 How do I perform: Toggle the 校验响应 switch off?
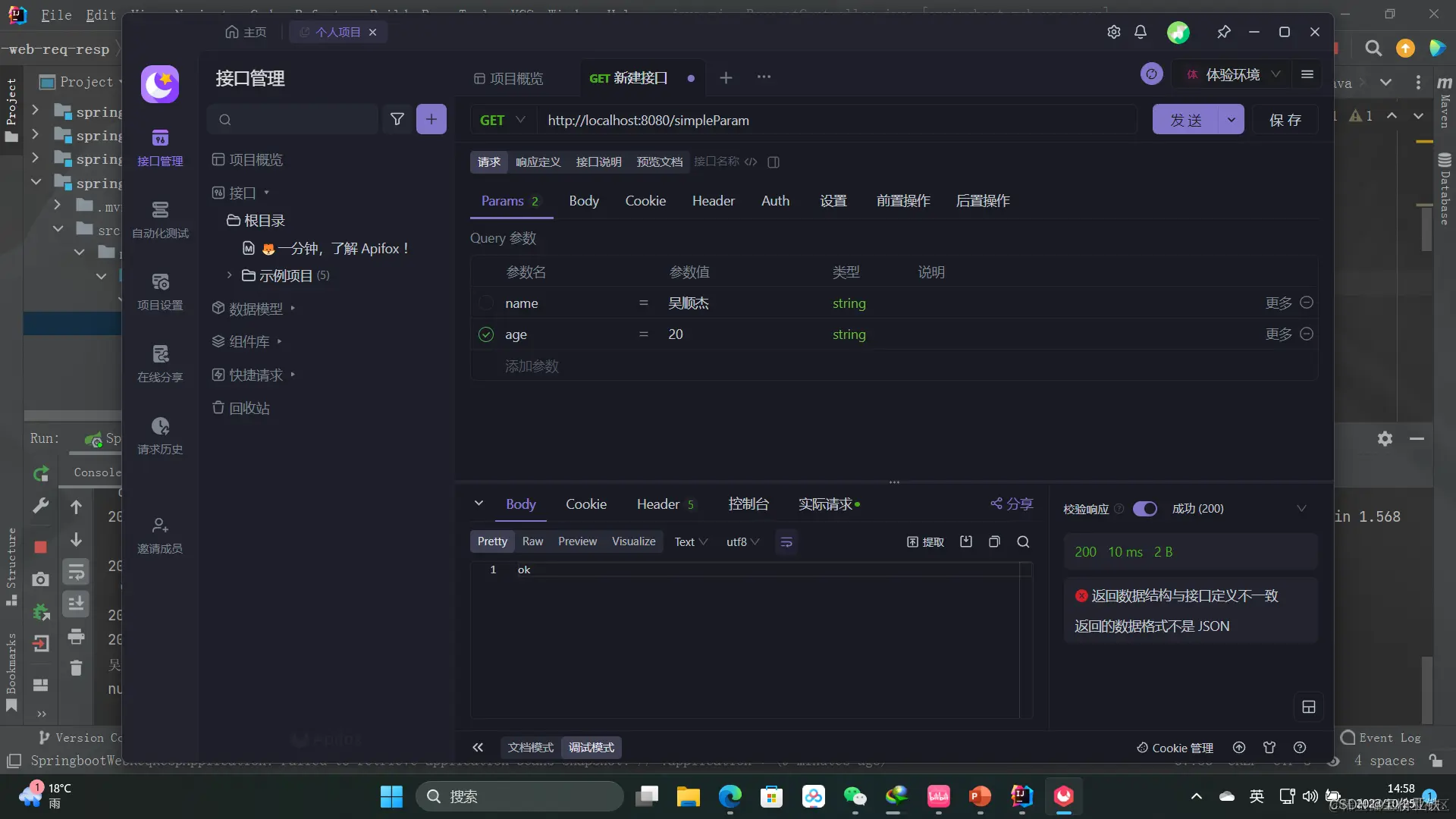click(1144, 509)
